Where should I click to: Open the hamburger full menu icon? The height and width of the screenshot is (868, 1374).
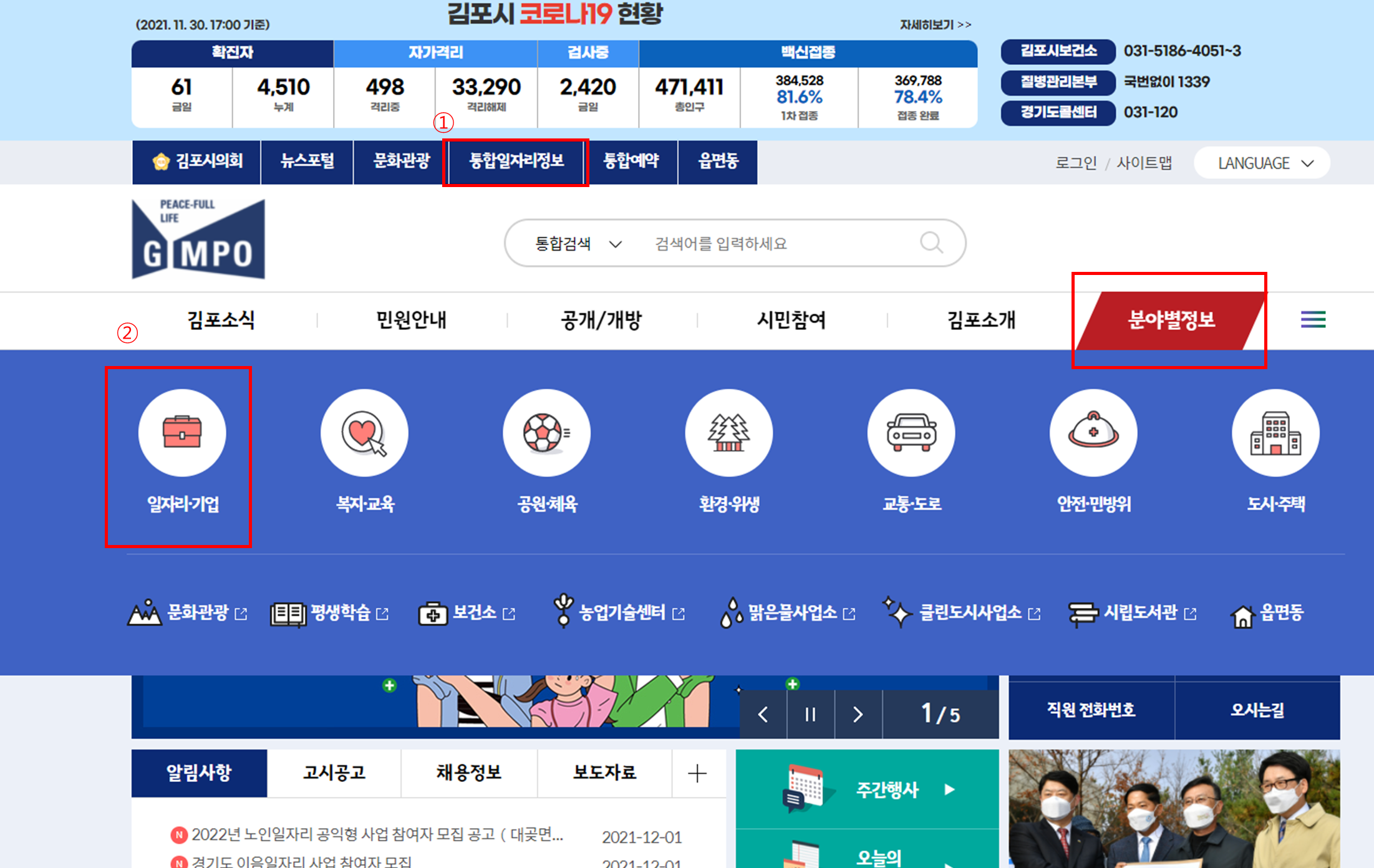1313,319
